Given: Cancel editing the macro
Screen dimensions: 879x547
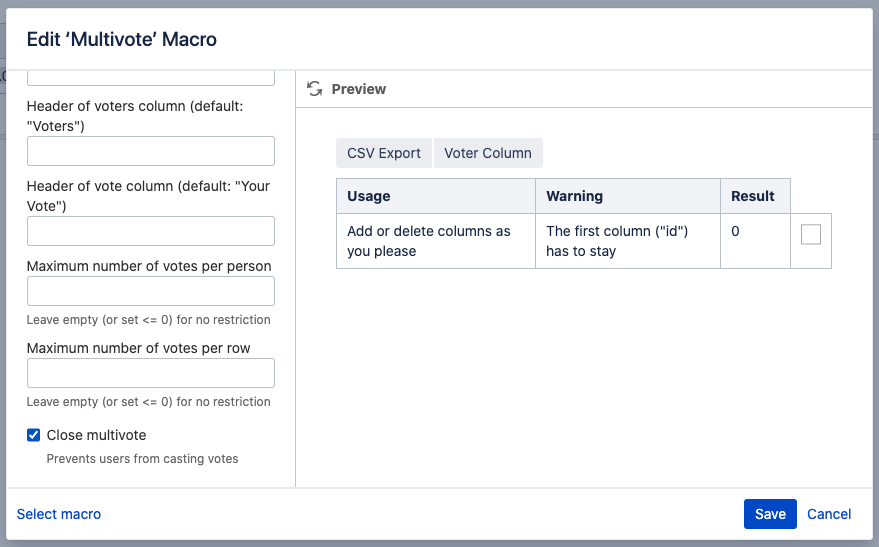Looking at the screenshot, I should (x=829, y=514).
